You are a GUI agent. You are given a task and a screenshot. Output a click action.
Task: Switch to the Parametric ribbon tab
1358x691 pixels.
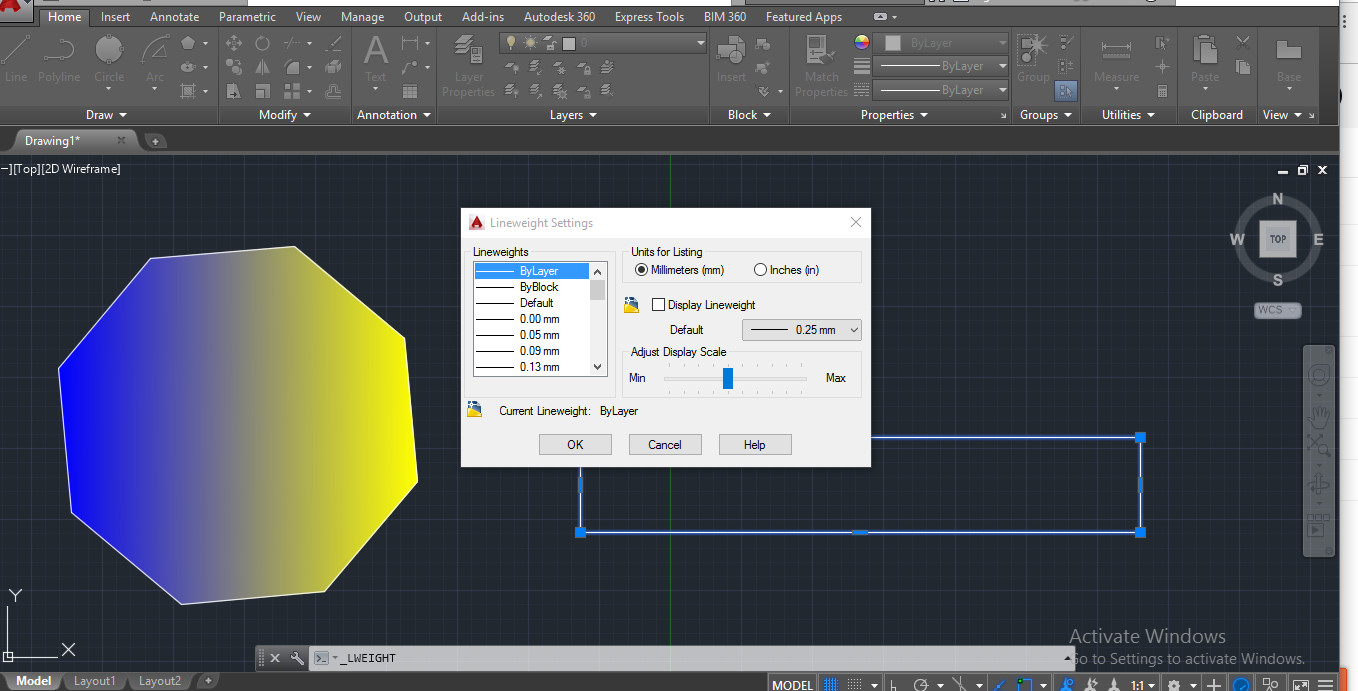click(x=247, y=16)
